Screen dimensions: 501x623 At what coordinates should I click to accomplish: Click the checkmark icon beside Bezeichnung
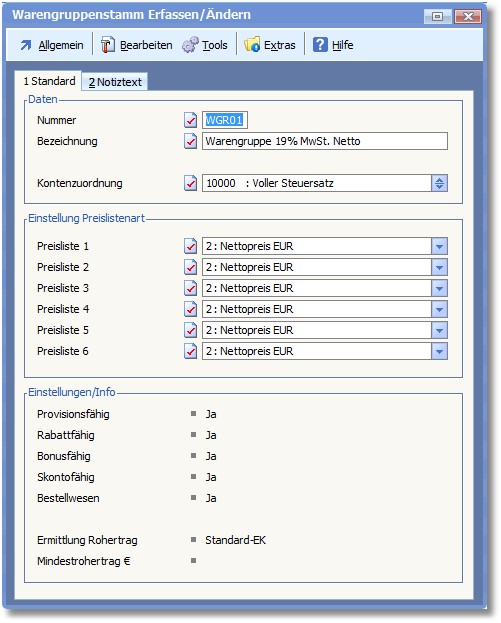tap(190, 141)
